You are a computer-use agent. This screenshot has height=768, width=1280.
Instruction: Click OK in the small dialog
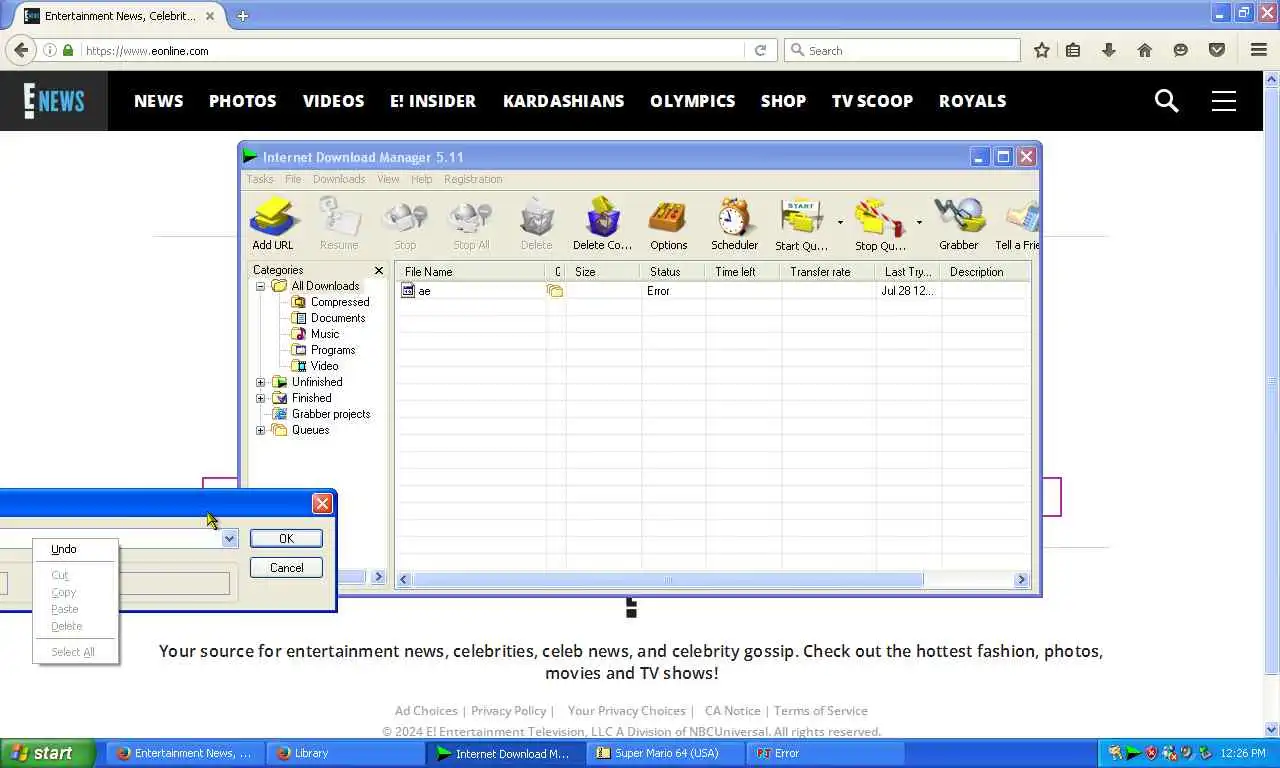[286, 539]
